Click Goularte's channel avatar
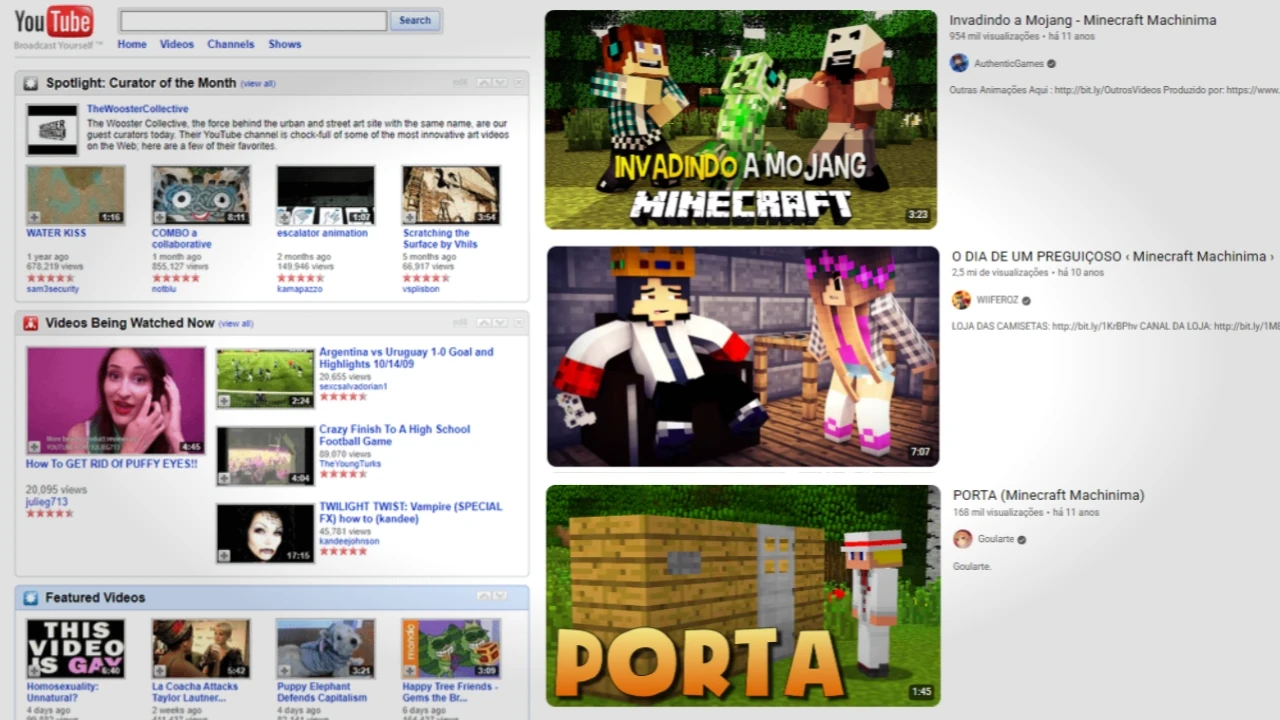Viewport: 1280px width, 720px height. 962,539
